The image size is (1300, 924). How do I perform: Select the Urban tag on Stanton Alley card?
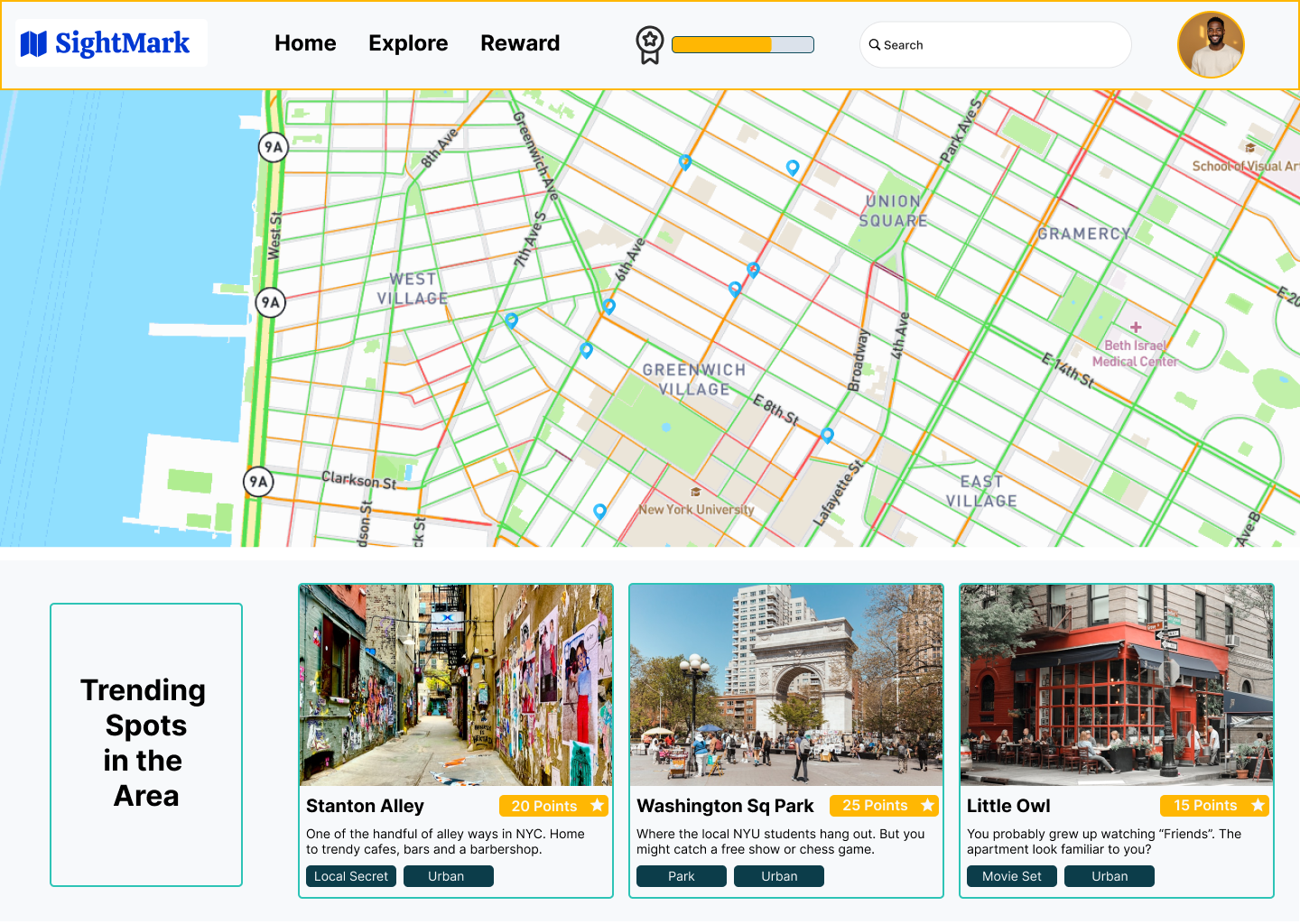coord(449,876)
